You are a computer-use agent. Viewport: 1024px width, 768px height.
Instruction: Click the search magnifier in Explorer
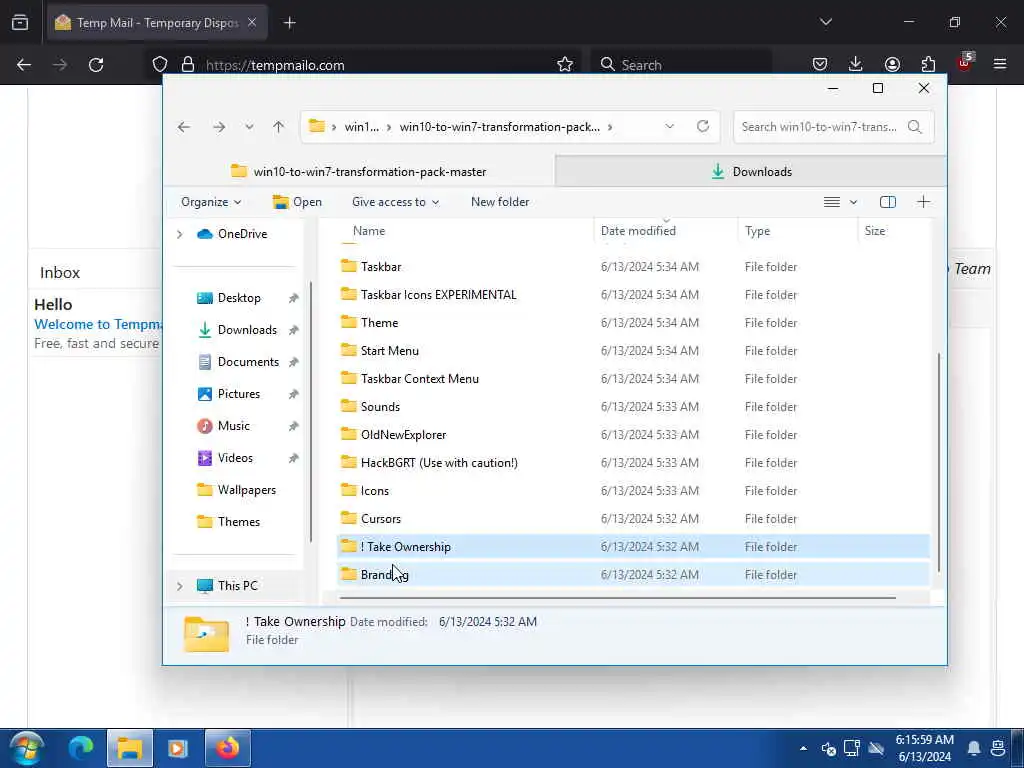(914, 127)
